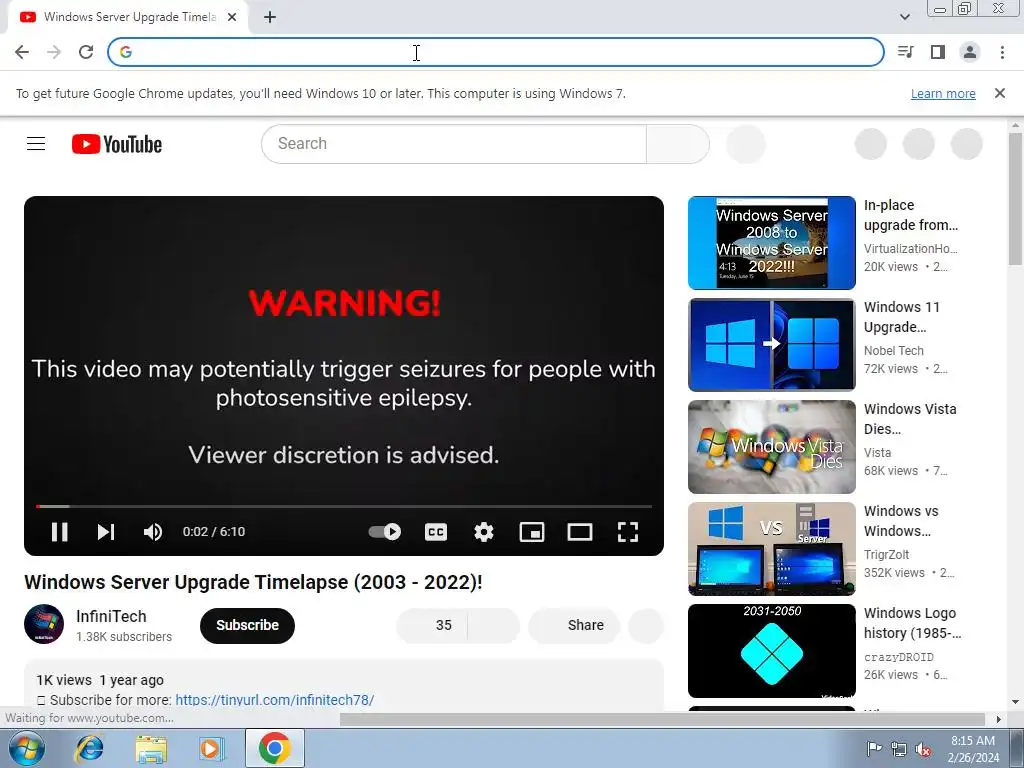Image resolution: width=1024 pixels, height=768 pixels.
Task: Launch Internet Explorer from taskbar
Action: [89, 748]
